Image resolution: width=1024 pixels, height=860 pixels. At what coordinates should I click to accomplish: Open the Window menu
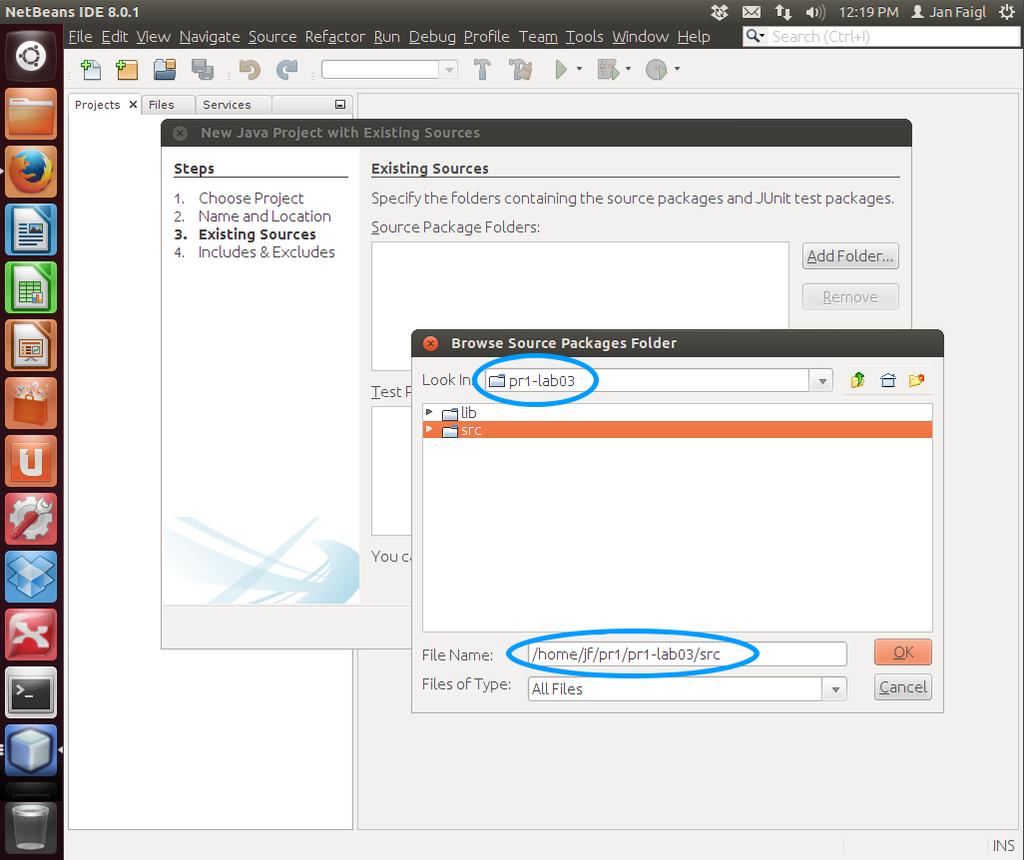641,37
